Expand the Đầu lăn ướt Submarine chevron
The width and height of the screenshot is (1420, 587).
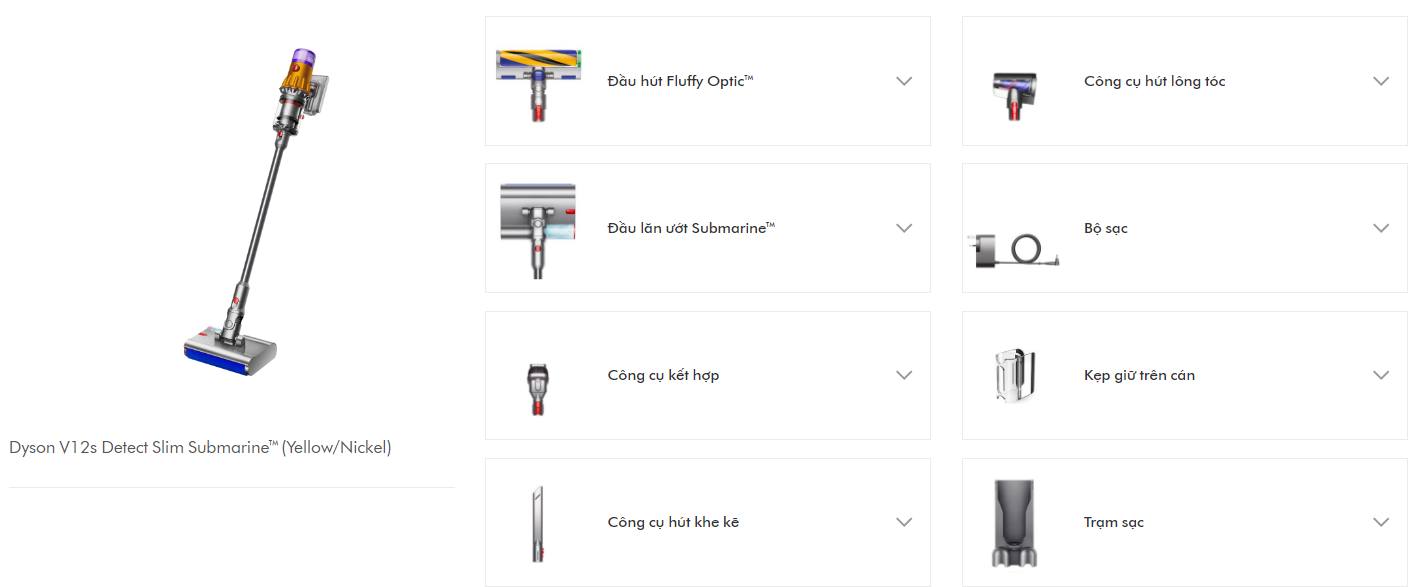[x=904, y=228]
